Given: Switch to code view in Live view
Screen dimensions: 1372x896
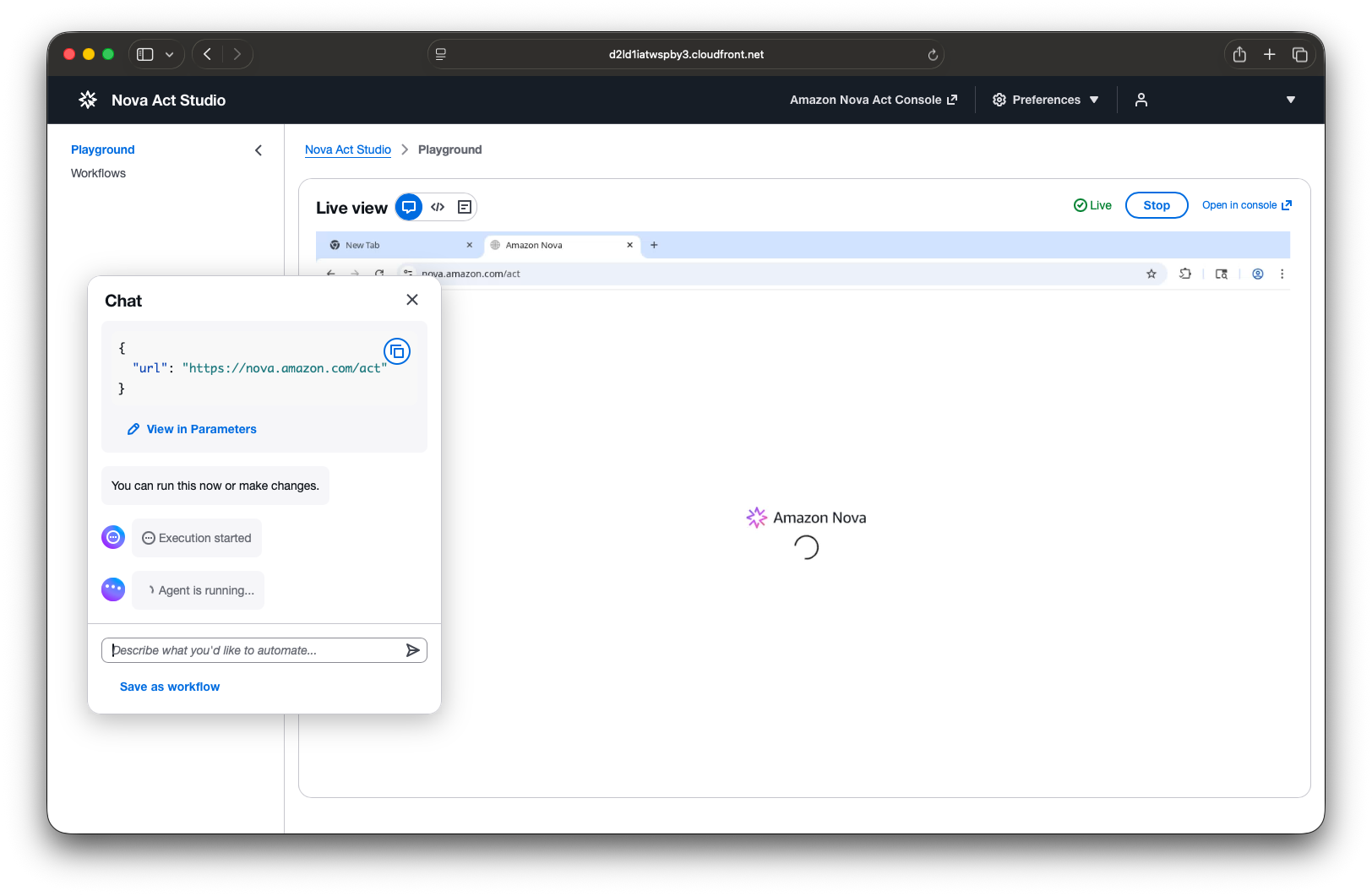Looking at the screenshot, I should pos(438,207).
